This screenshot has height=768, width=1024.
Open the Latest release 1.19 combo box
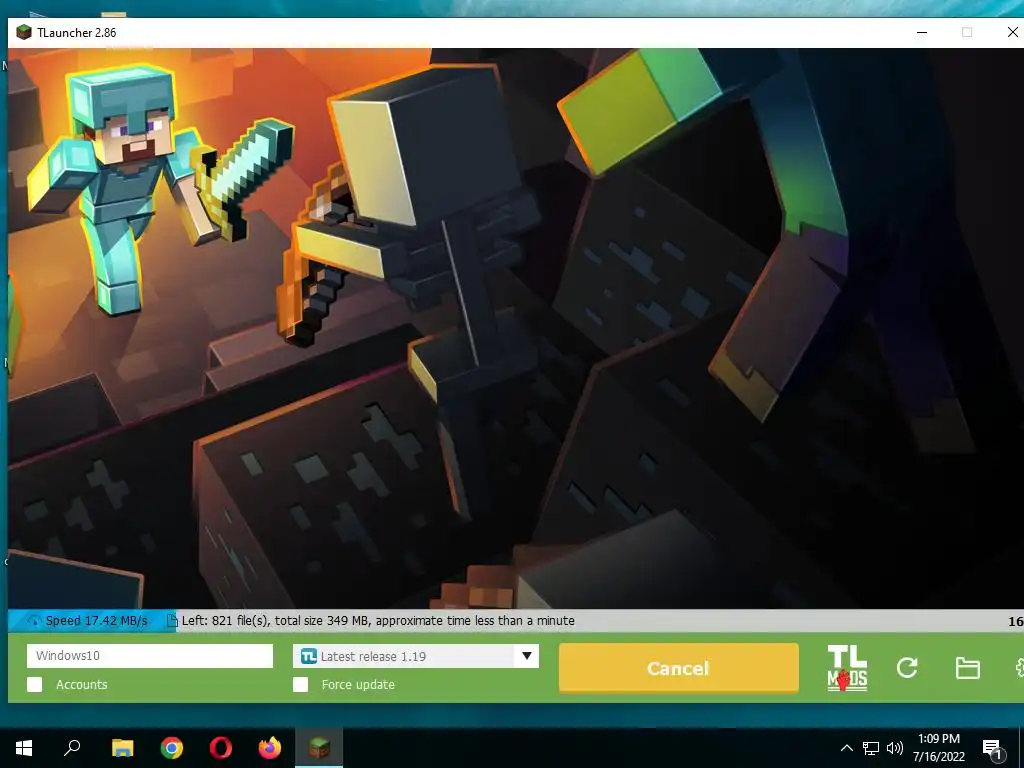click(x=416, y=656)
